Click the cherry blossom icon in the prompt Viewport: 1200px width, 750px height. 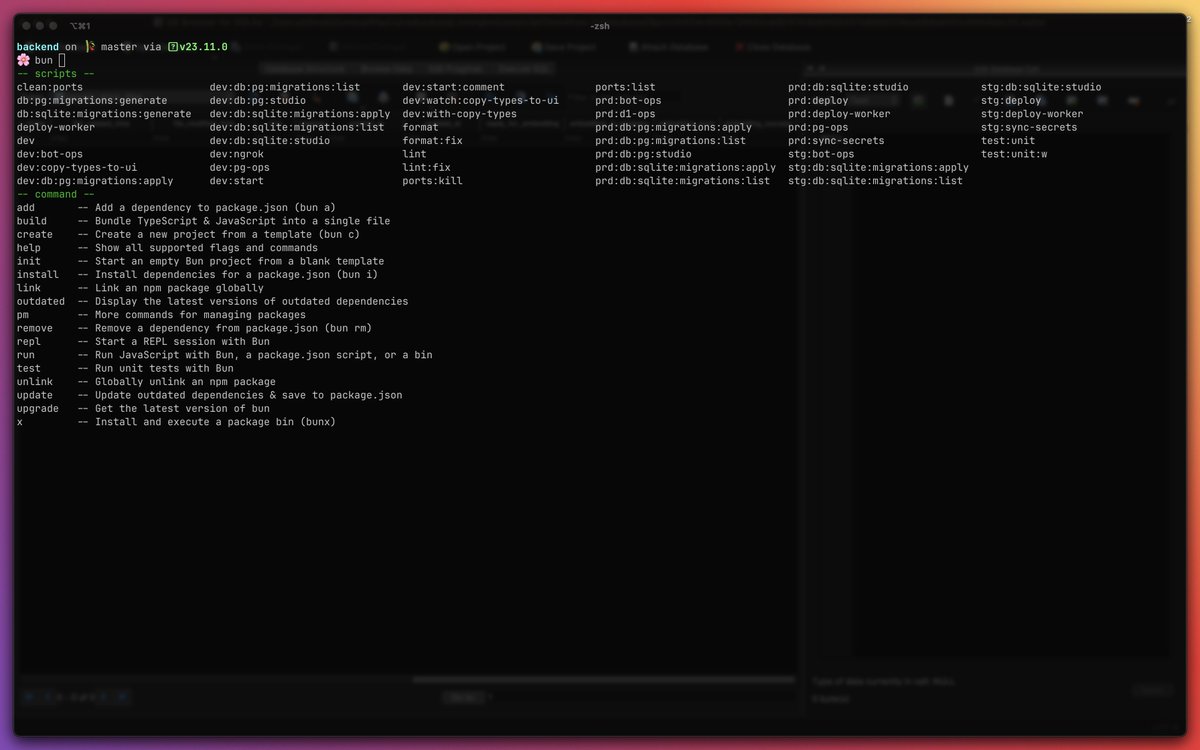click(22, 59)
